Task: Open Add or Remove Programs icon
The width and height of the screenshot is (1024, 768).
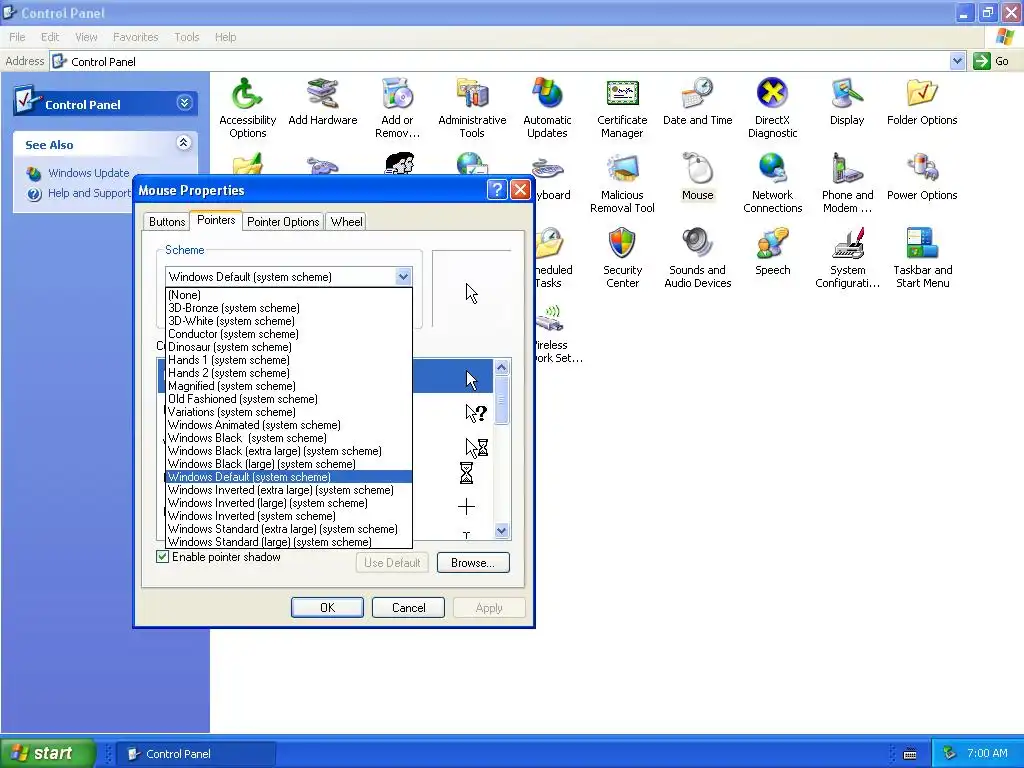Action: point(397,108)
